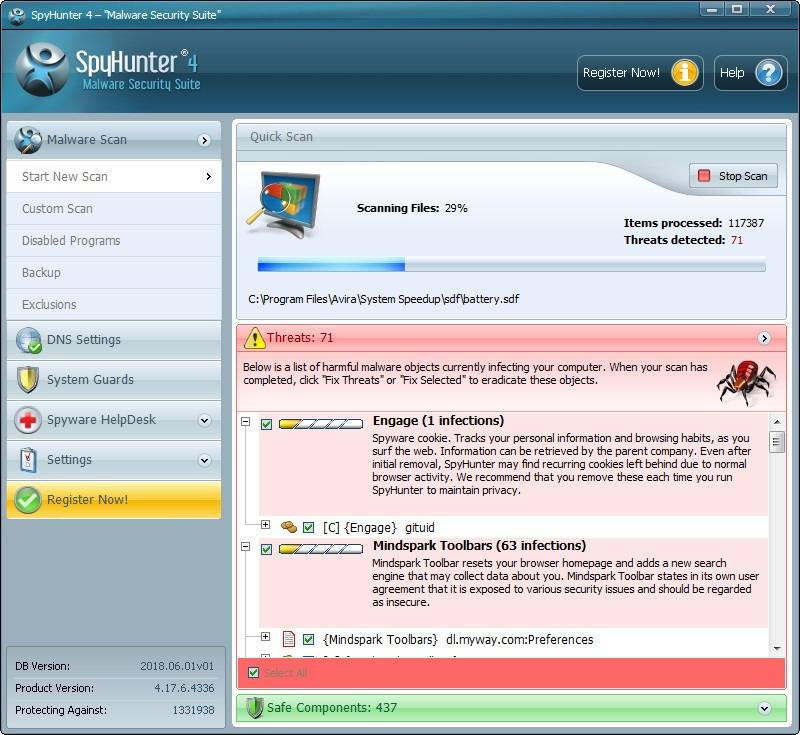This screenshot has height=735, width=800.
Task: Click the Engage threat level meter
Action: pyautogui.click(x=321, y=424)
